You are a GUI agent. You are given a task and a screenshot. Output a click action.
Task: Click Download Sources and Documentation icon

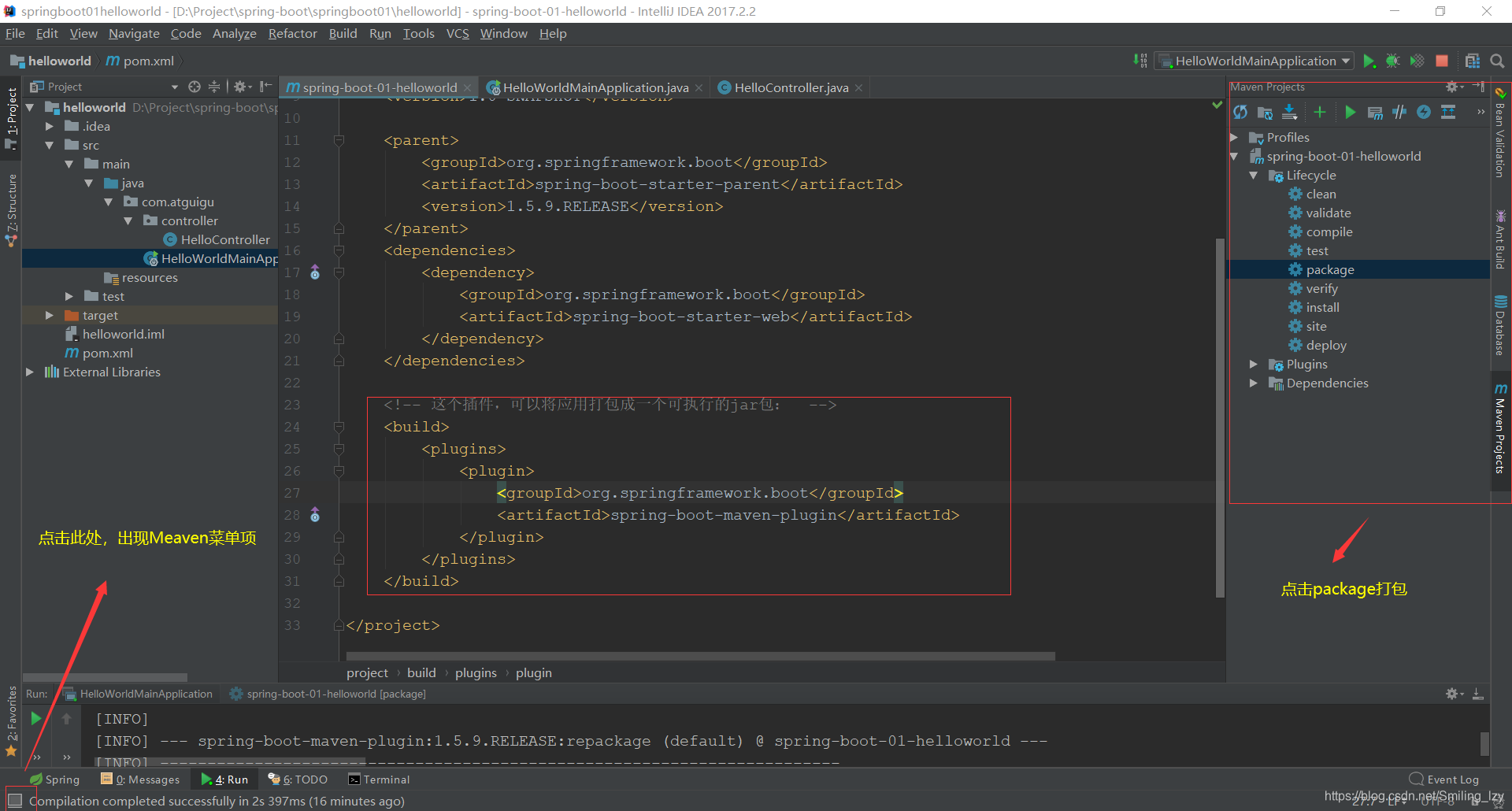tap(1289, 113)
